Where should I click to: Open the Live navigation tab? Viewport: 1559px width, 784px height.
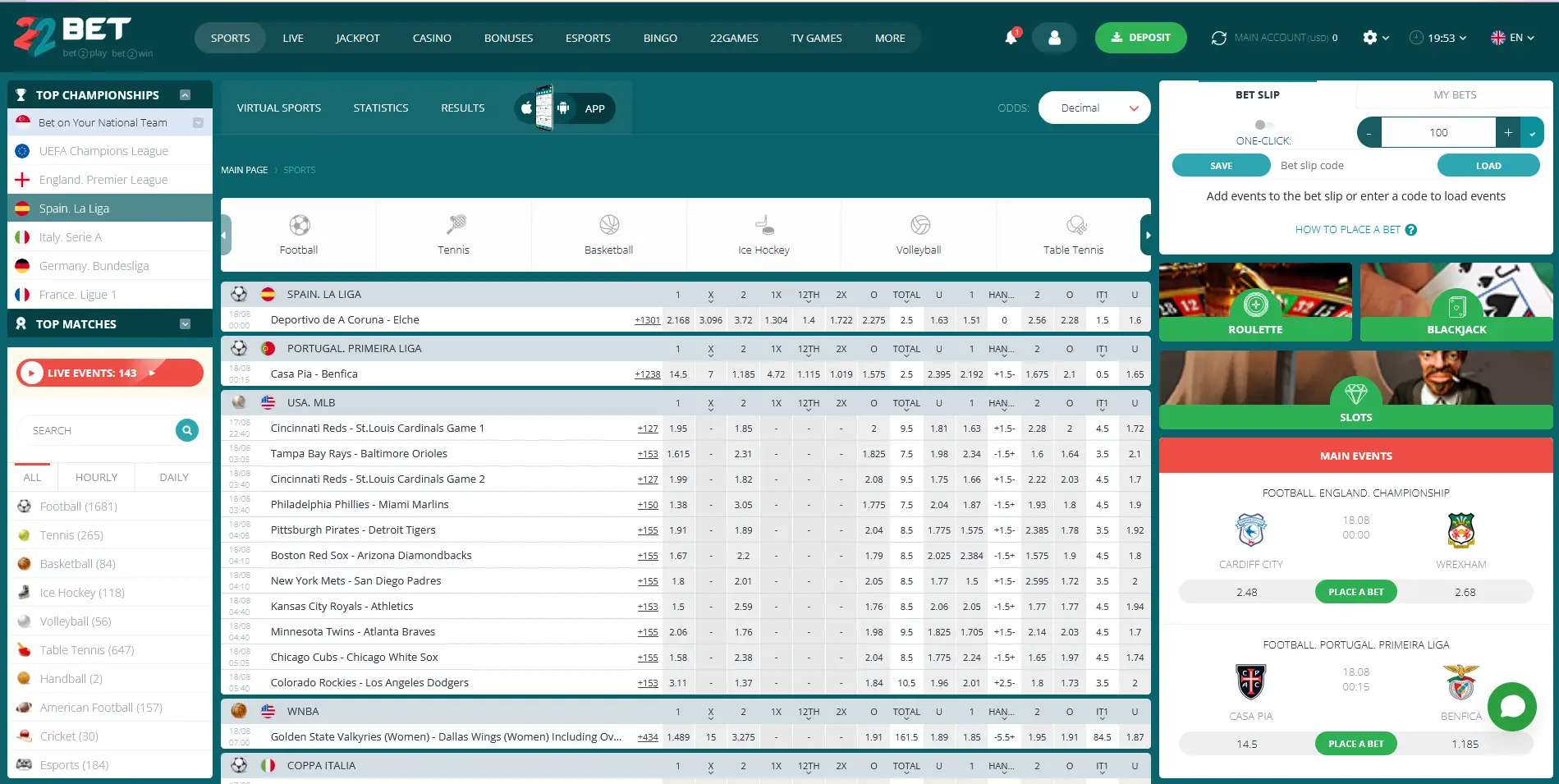pyautogui.click(x=293, y=38)
